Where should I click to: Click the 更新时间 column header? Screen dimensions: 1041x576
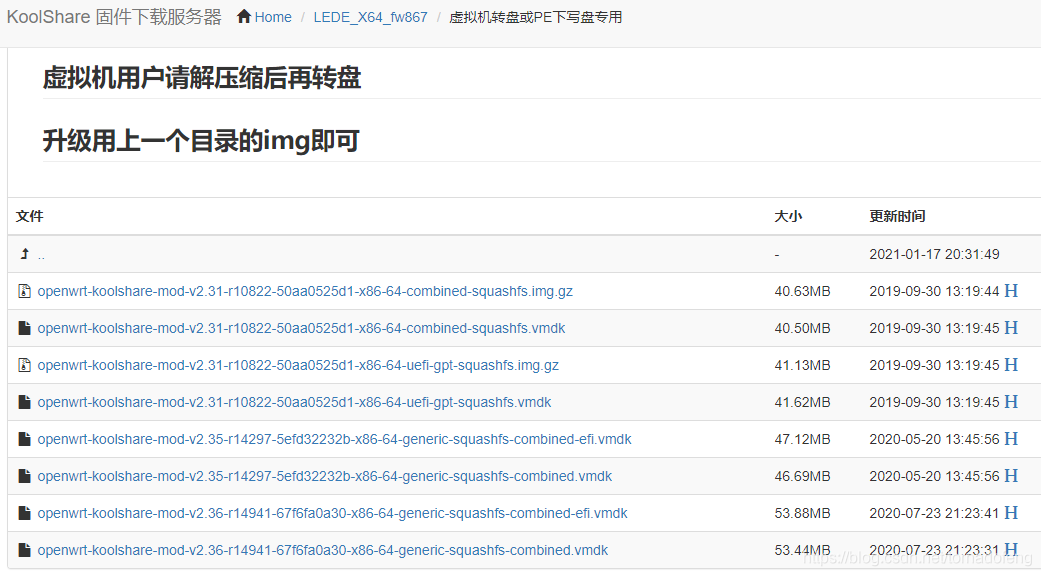[897, 216]
